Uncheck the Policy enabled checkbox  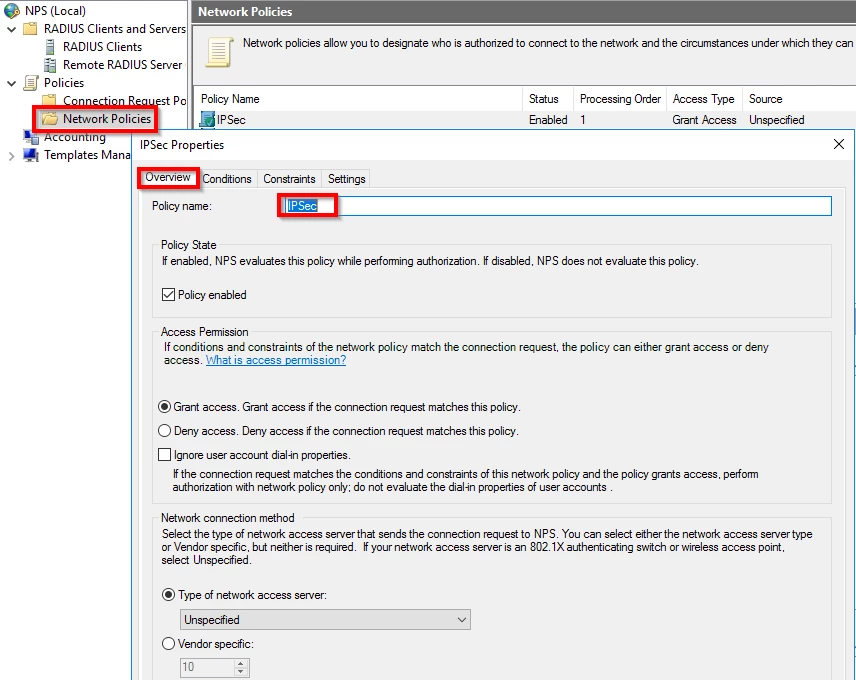168,295
